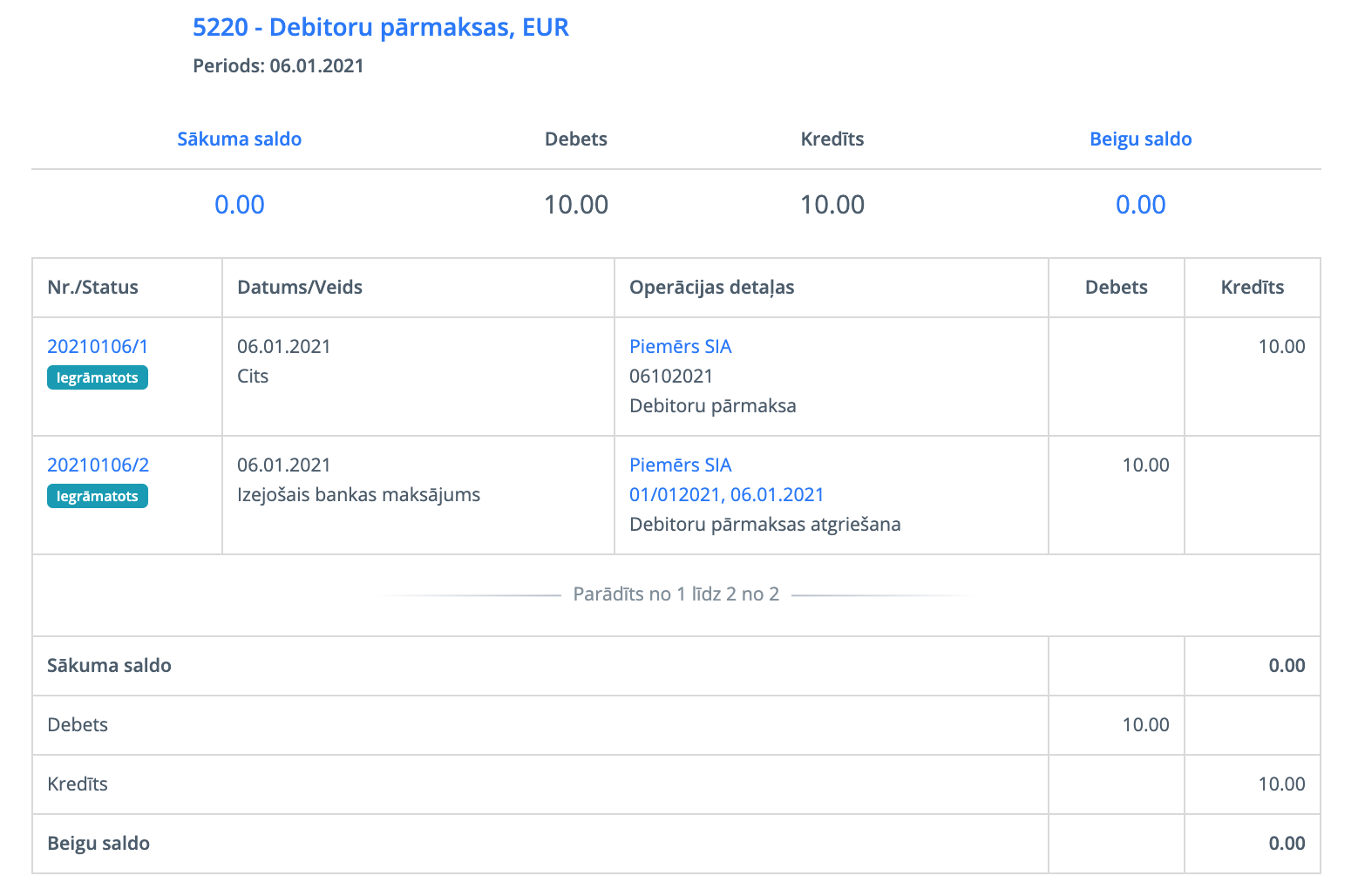Click Iegrāmatots status badge of transaction 20210106/1

[x=98, y=378]
